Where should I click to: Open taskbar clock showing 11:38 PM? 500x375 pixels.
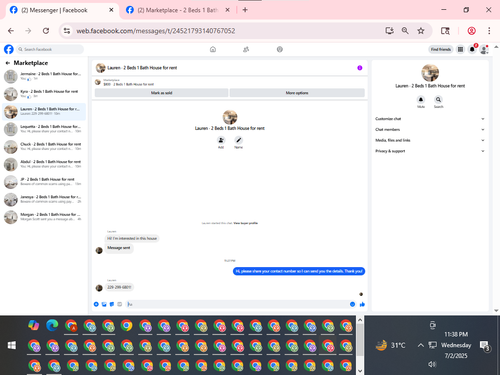point(456,345)
